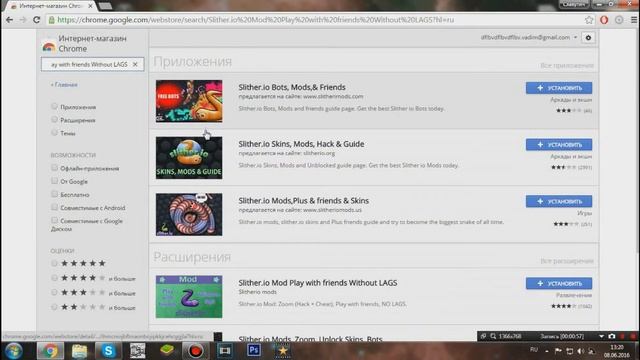Open Windows Start menu
640x360 pixels.
[13, 351]
